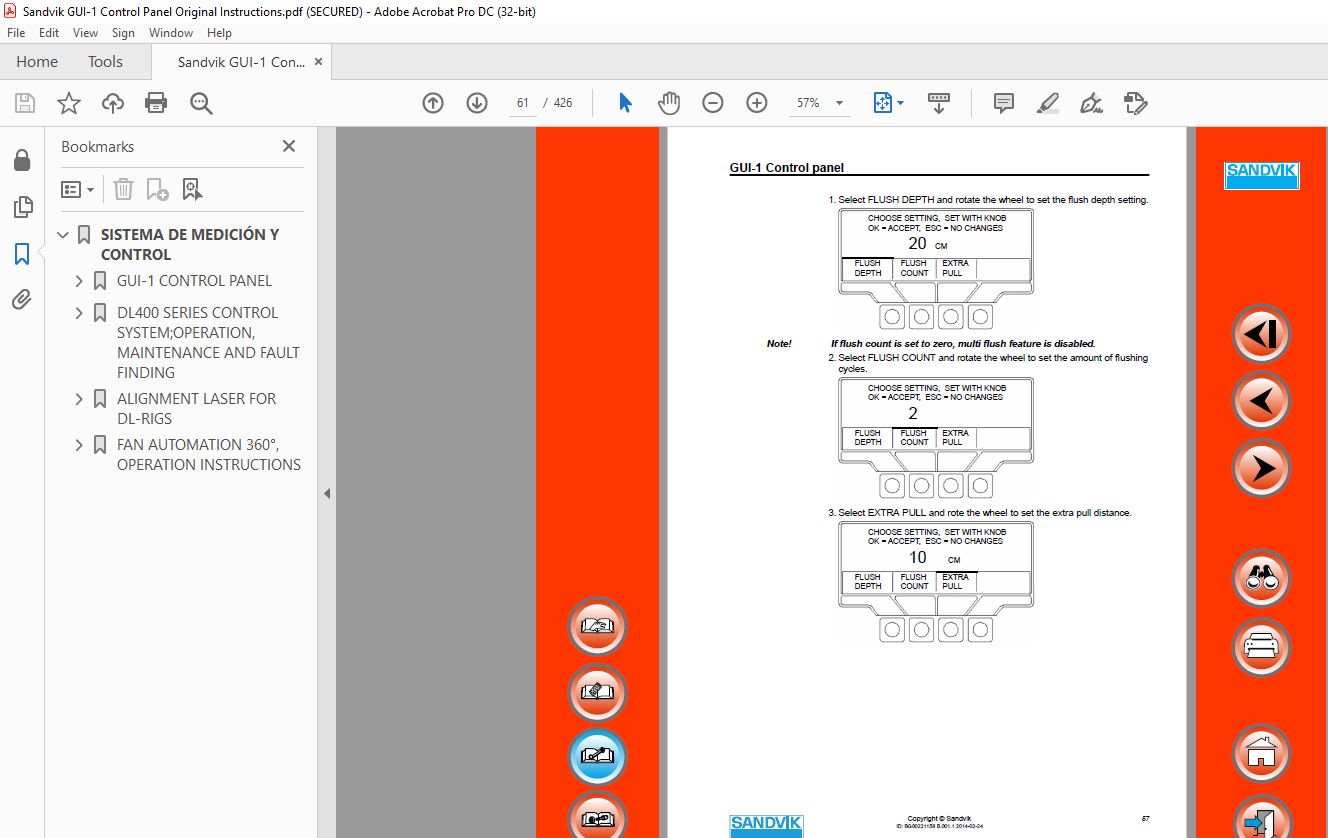Click Sandvik logo at top right

(x=1262, y=175)
